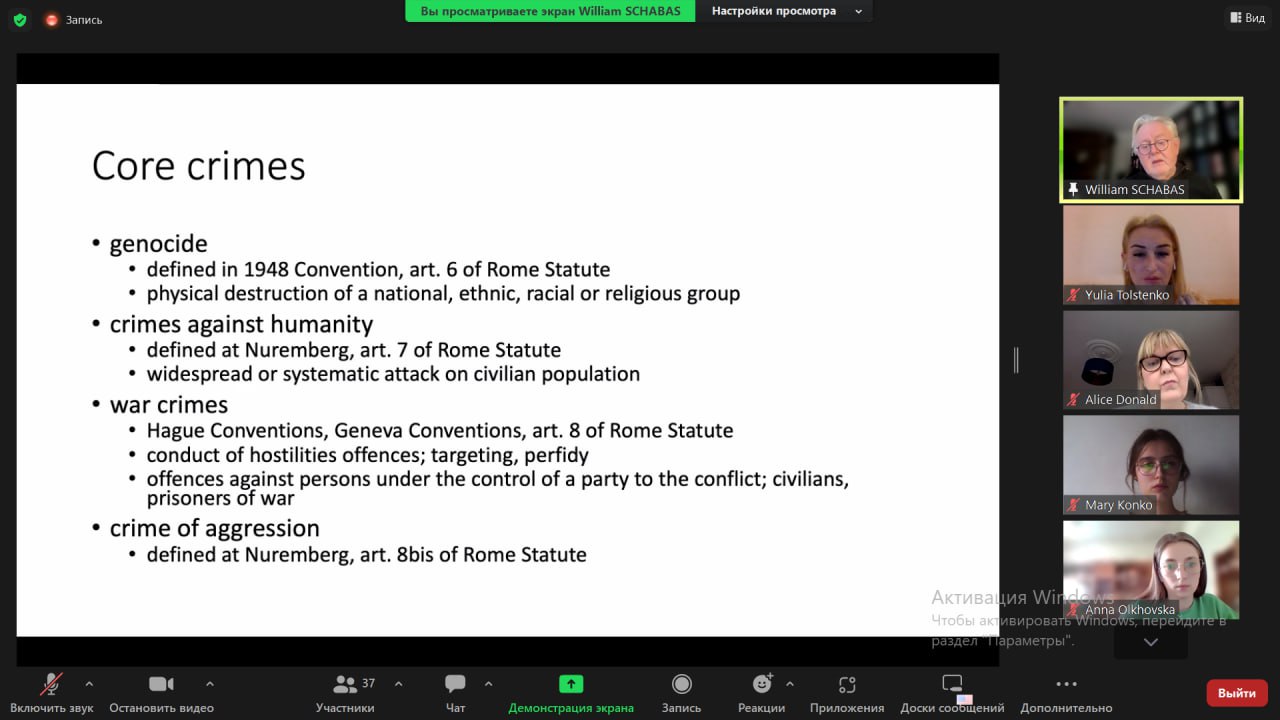Open the view settings dropdown at top
This screenshot has height=720, width=1280.
tap(785, 11)
